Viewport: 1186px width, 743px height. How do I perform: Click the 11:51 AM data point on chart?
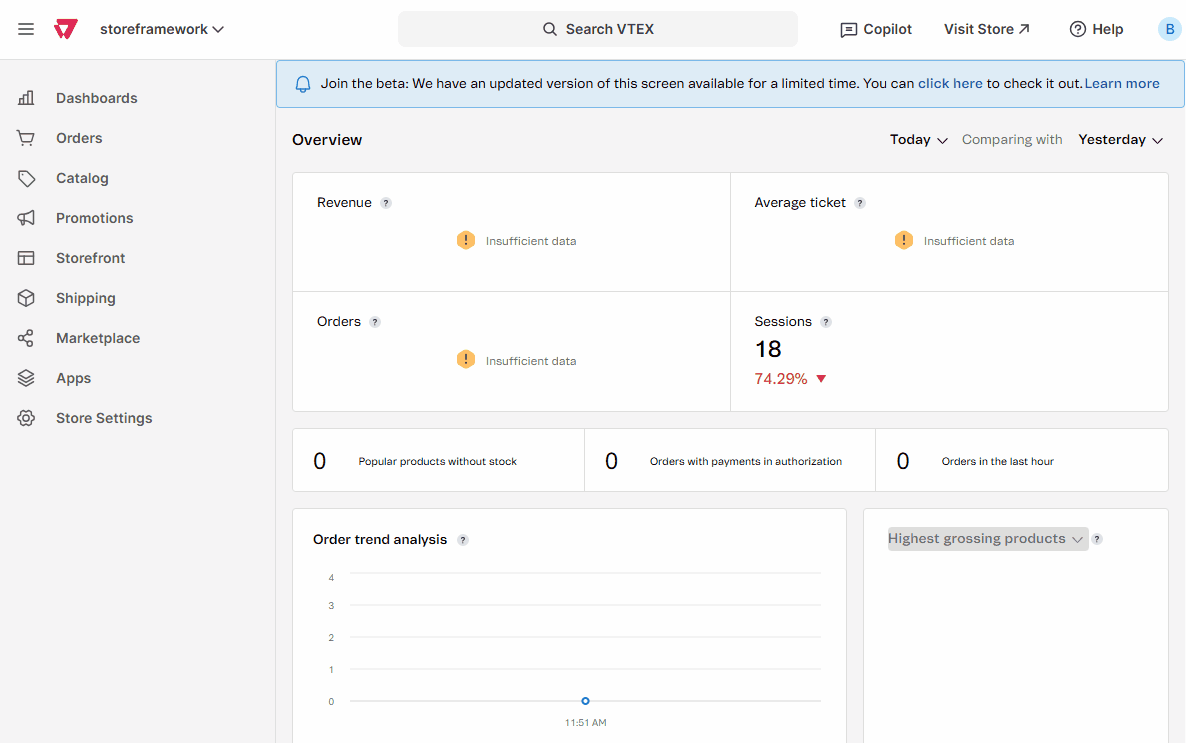click(585, 701)
